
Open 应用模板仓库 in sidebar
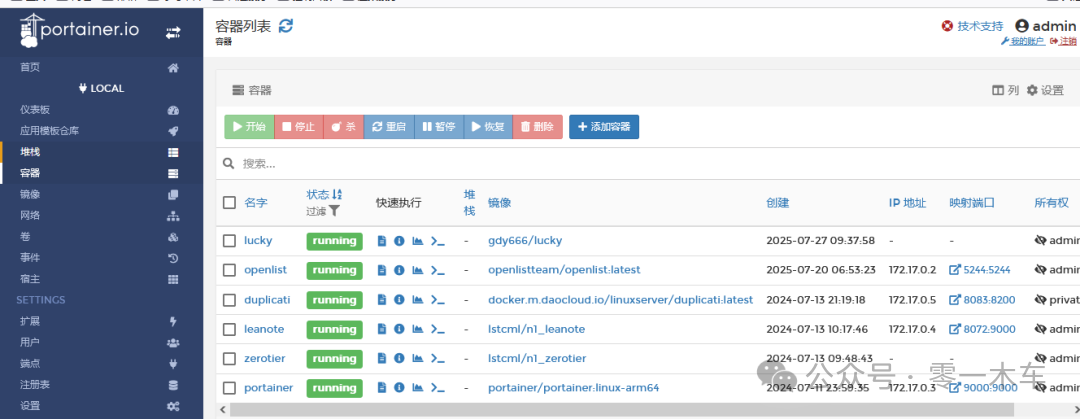coord(101,131)
